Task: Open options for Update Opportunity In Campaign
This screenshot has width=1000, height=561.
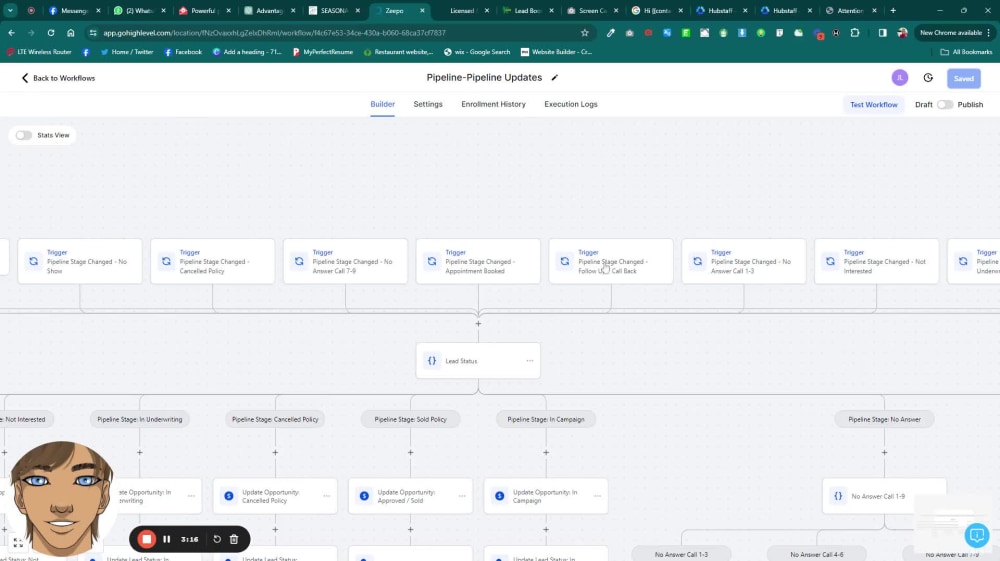Action: pos(598,496)
